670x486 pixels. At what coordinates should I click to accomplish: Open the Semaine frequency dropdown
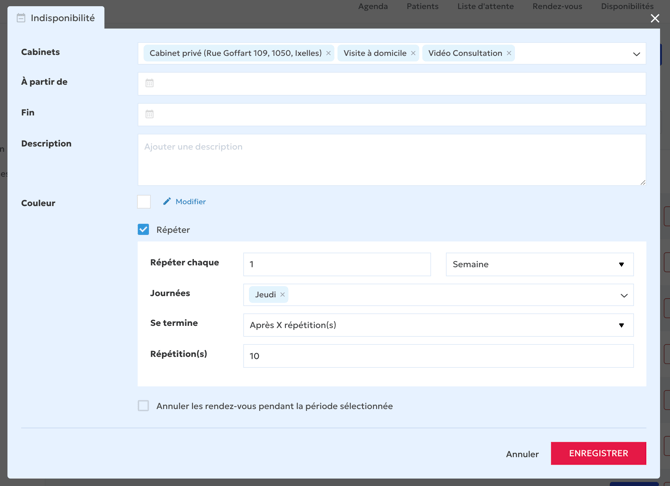(x=539, y=265)
